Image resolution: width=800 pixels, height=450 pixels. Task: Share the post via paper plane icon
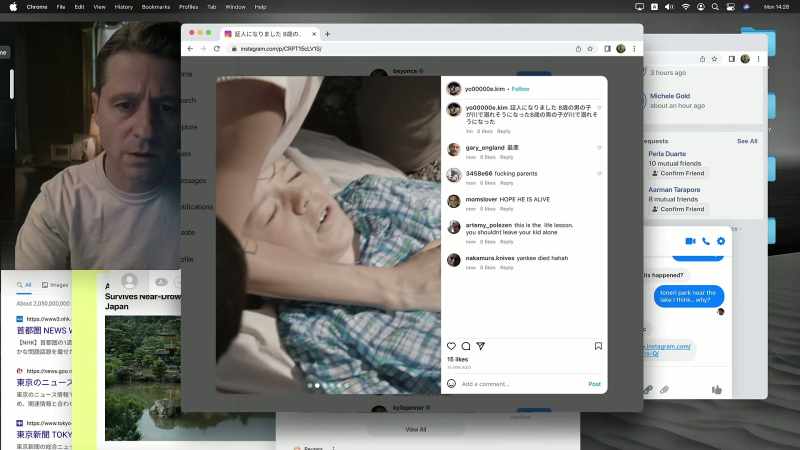tap(481, 346)
